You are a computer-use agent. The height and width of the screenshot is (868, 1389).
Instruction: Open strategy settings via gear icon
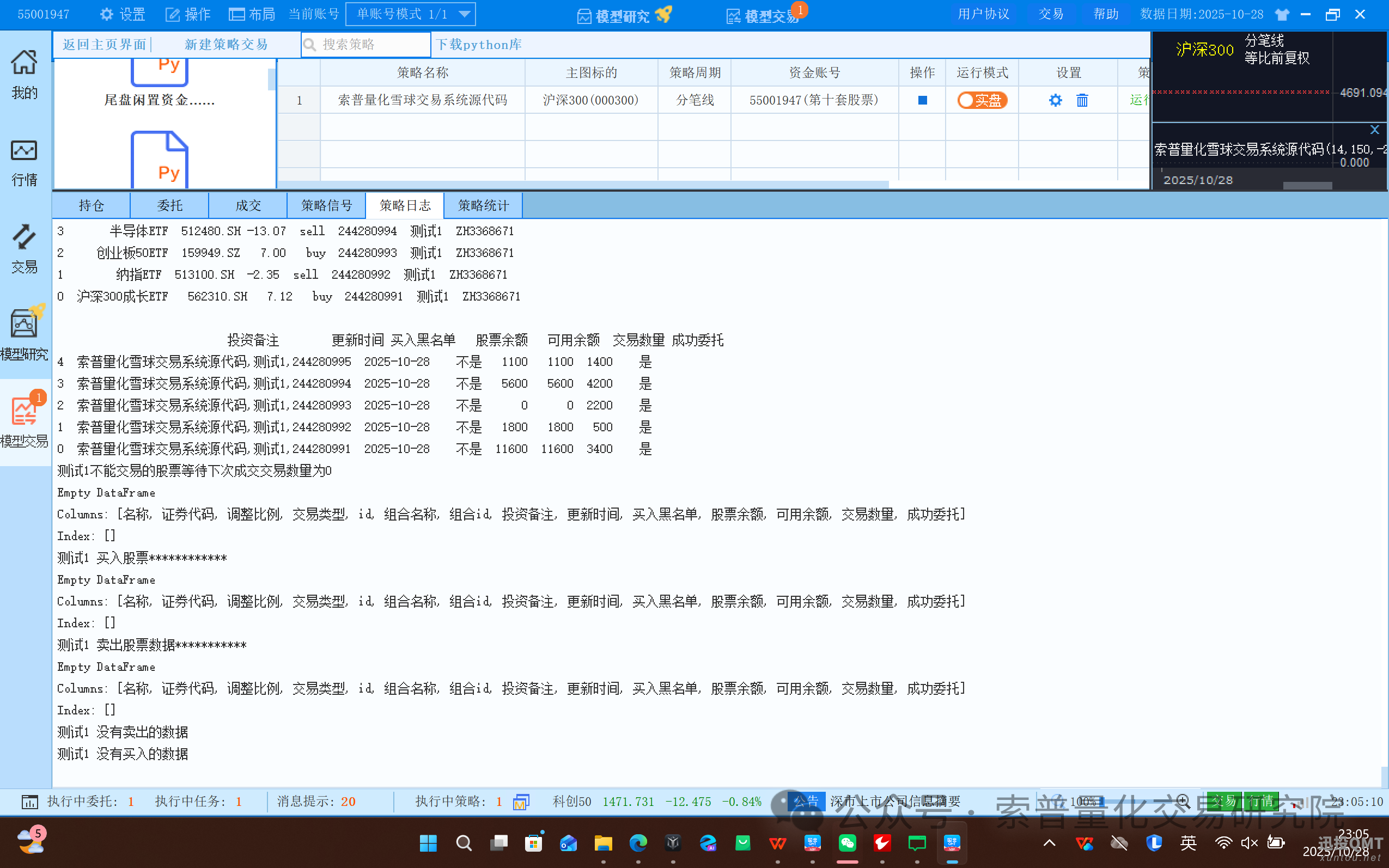click(x=1056, y=100)
